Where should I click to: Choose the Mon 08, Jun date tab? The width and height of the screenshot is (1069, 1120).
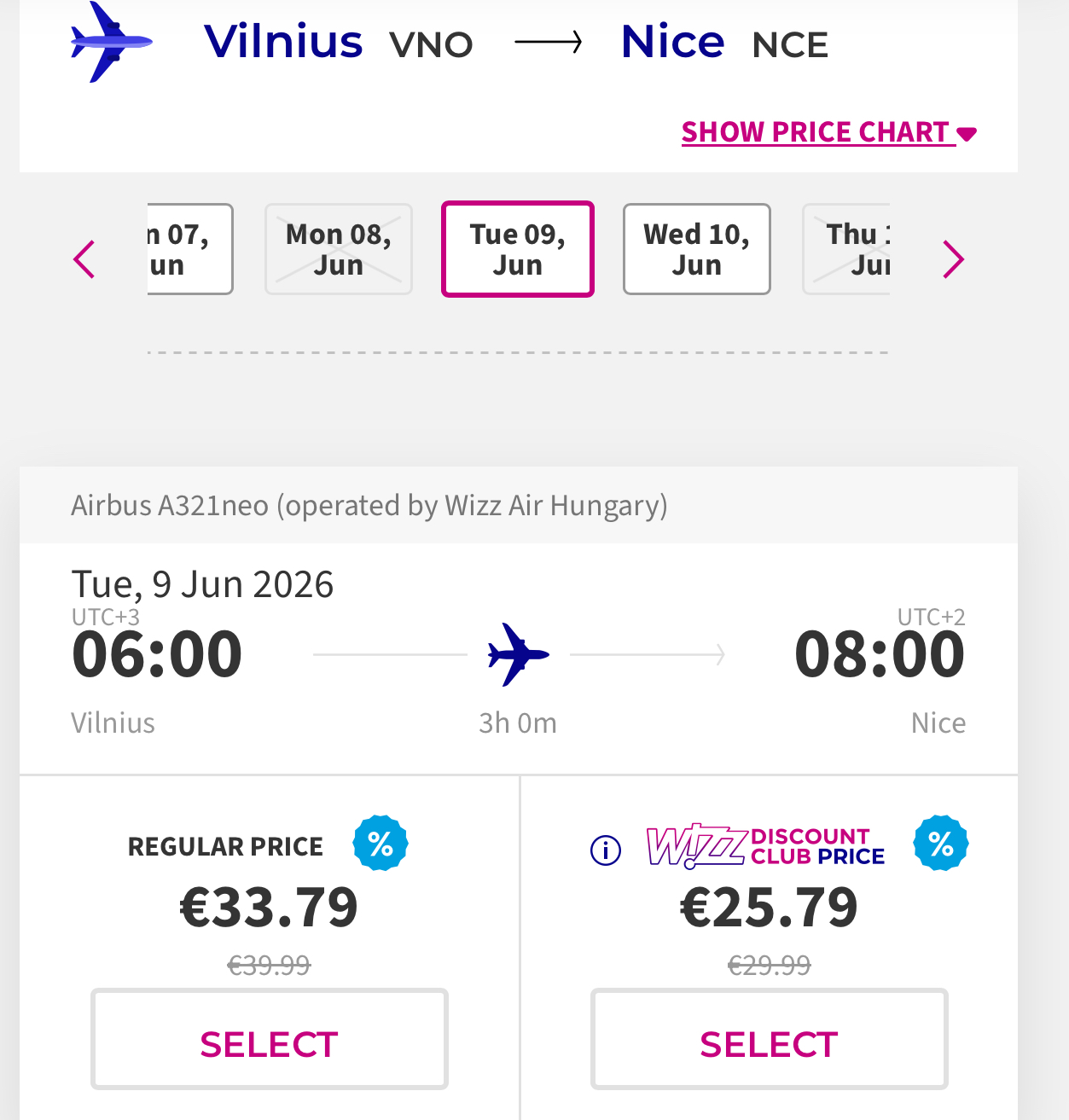pos(339,249)
